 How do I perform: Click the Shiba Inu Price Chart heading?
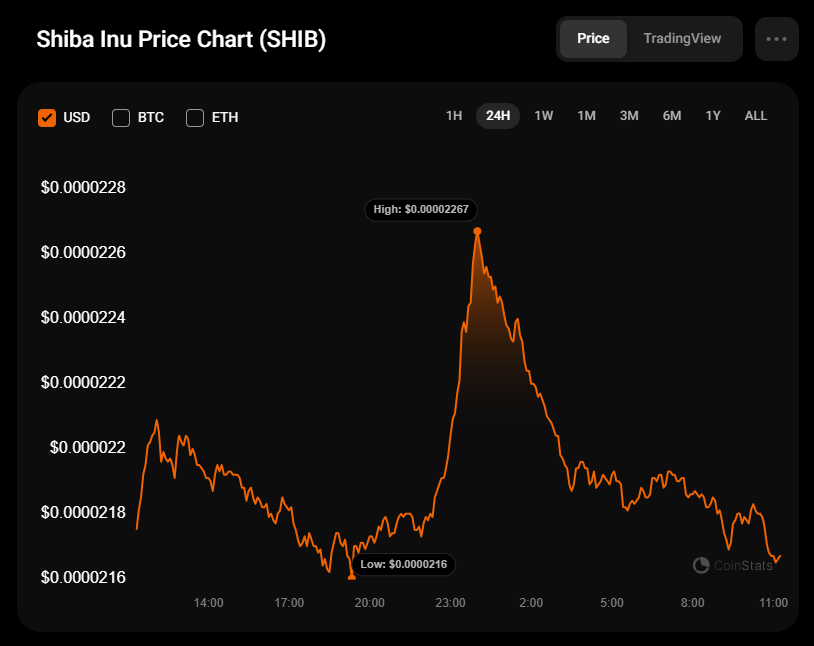pos(181,40)
